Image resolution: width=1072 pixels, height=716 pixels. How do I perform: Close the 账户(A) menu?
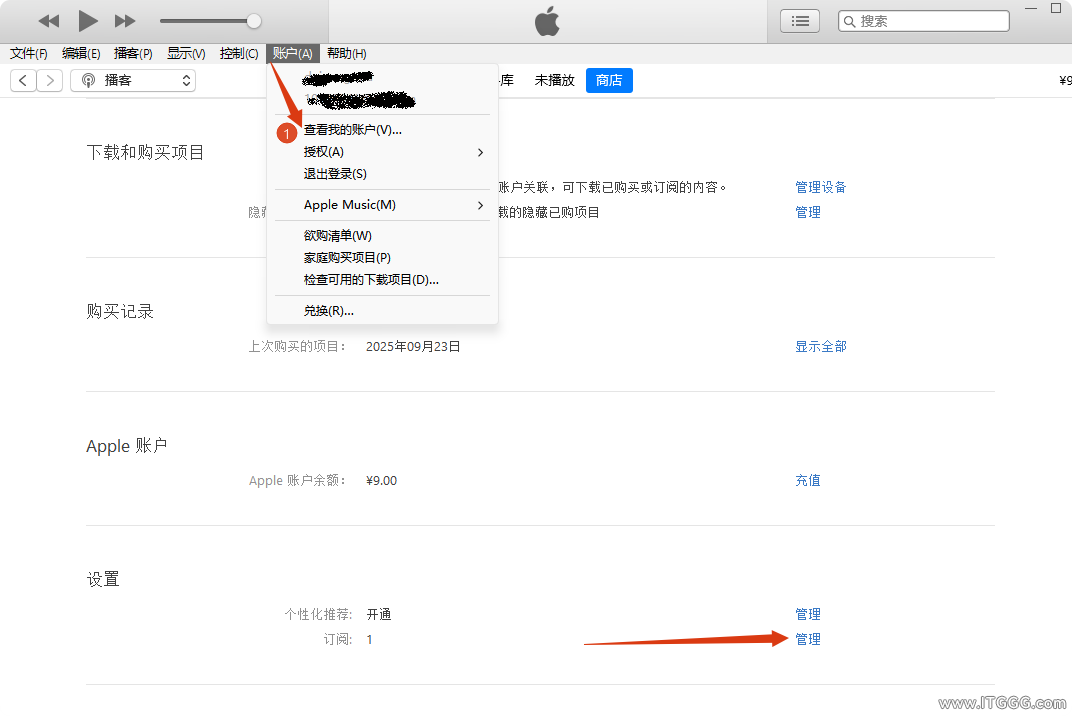pos(293,53)
